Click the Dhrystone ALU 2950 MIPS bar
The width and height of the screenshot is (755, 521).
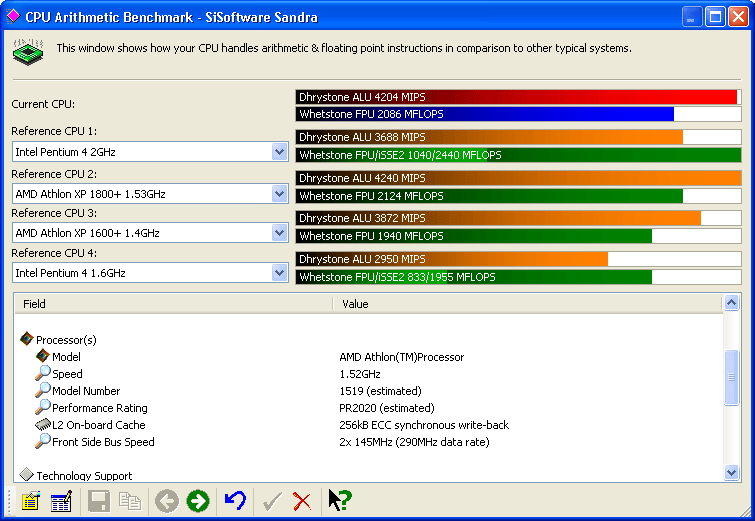[x=518, y=259]
